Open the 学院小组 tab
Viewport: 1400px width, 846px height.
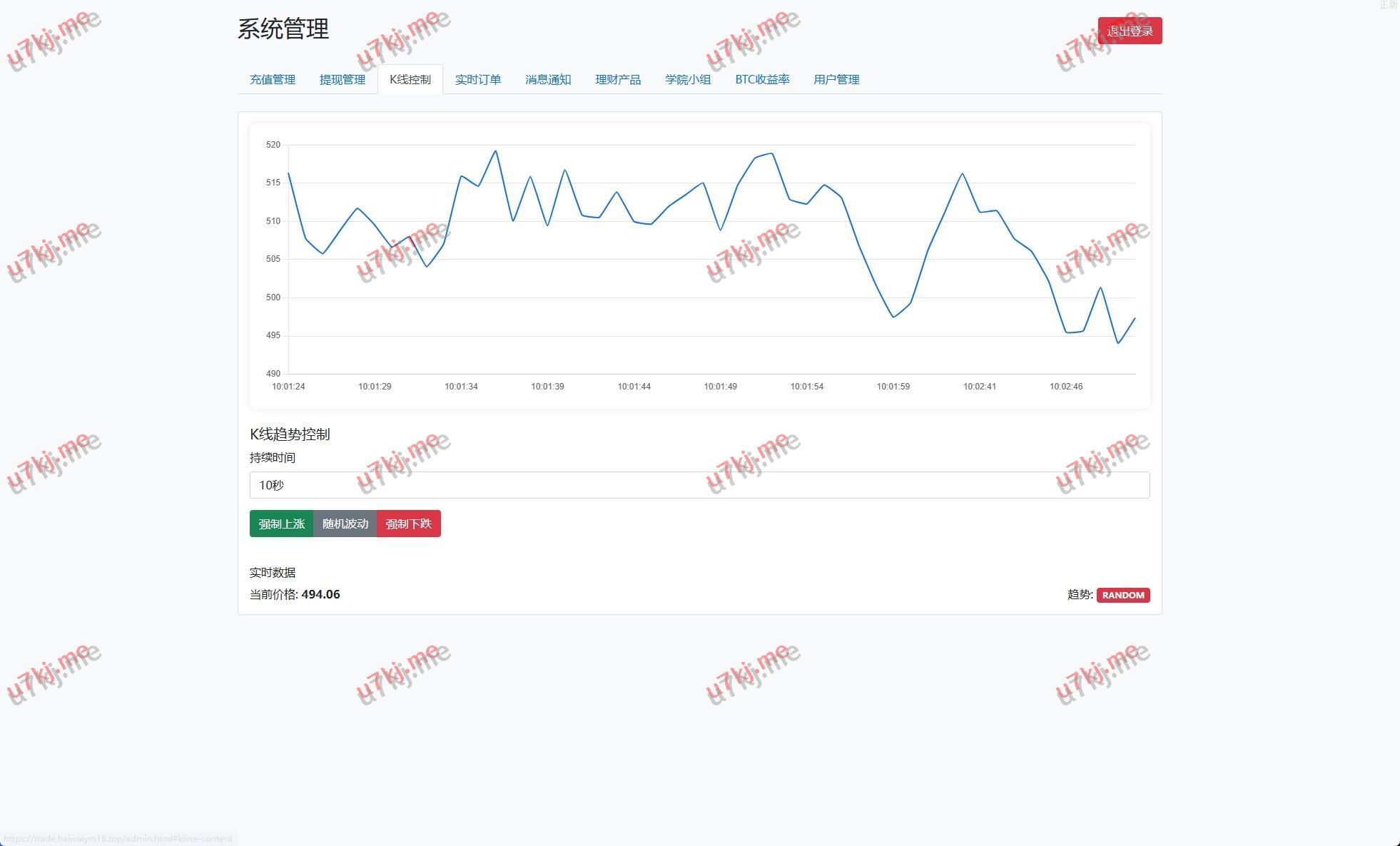687,79
